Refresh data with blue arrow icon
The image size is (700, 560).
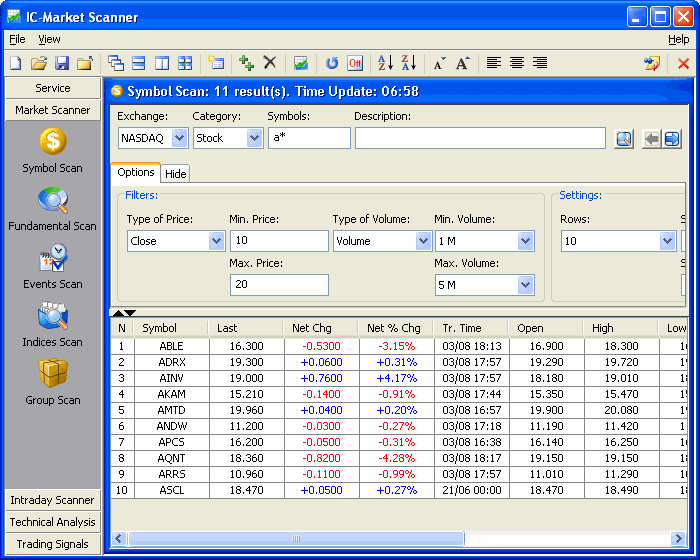tap(332, 63)
